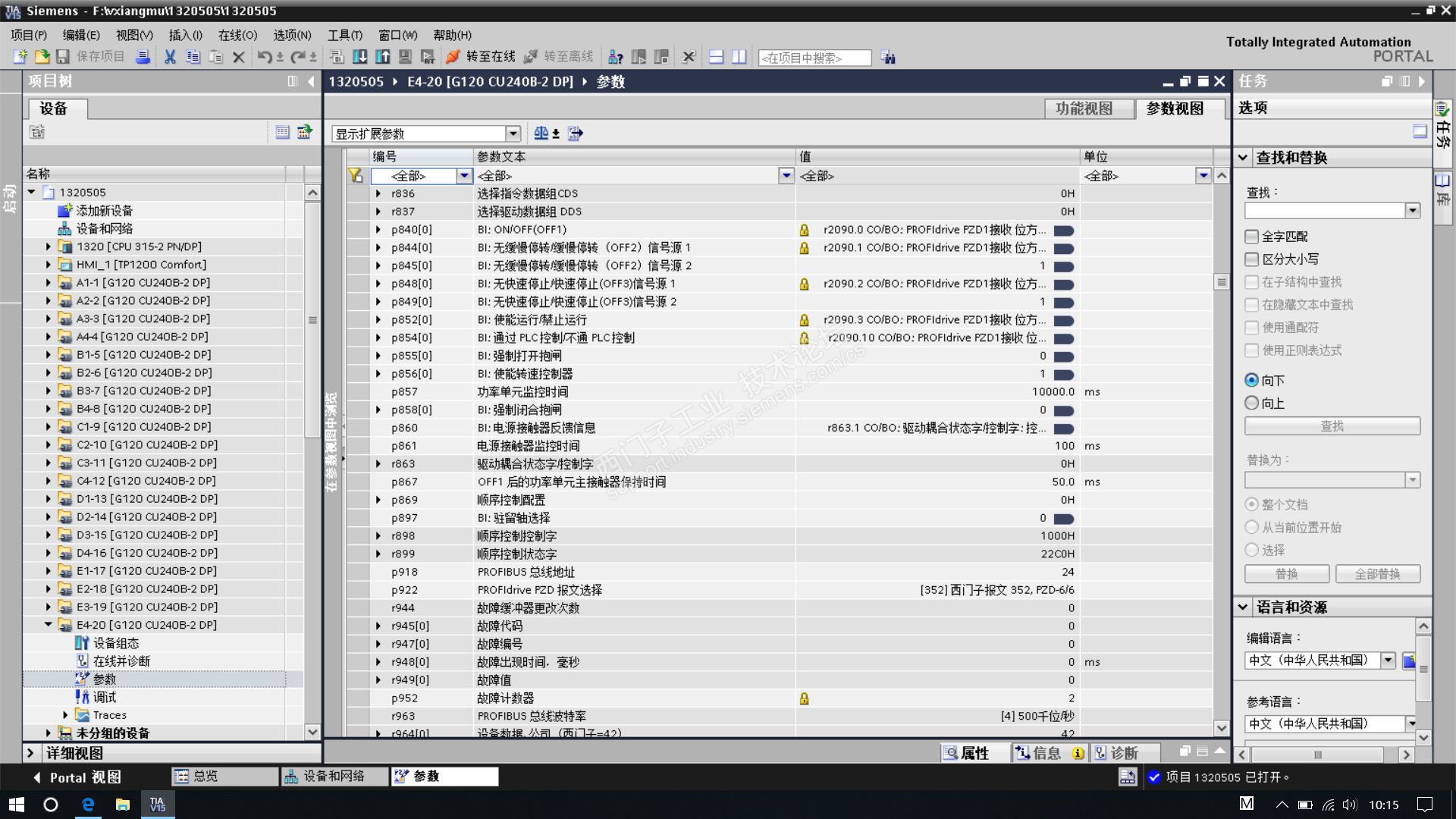Enable the 全字匹配 whole-word checkbox

pos(1251,237)
